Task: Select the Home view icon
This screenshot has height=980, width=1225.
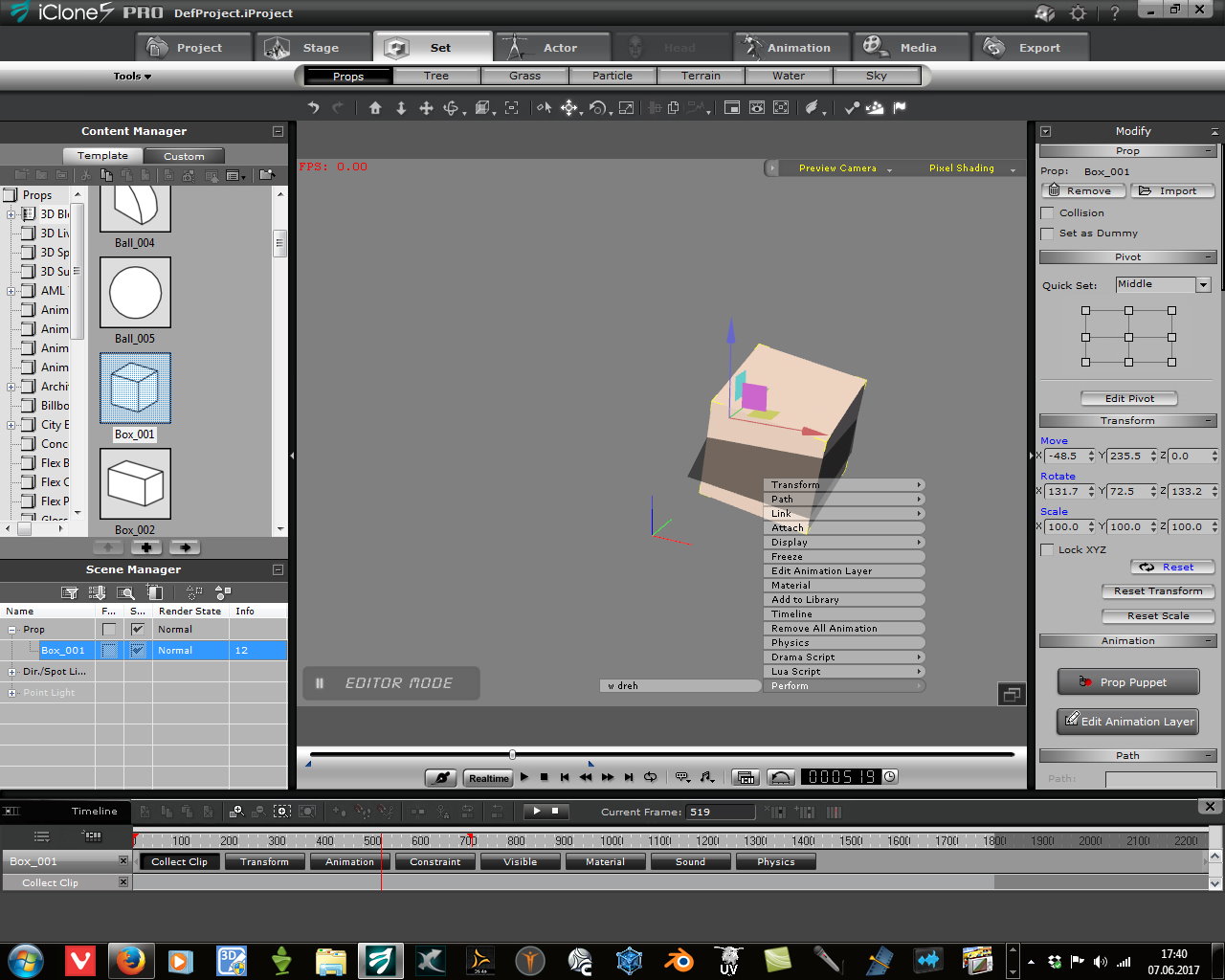Action: [375, 108]
